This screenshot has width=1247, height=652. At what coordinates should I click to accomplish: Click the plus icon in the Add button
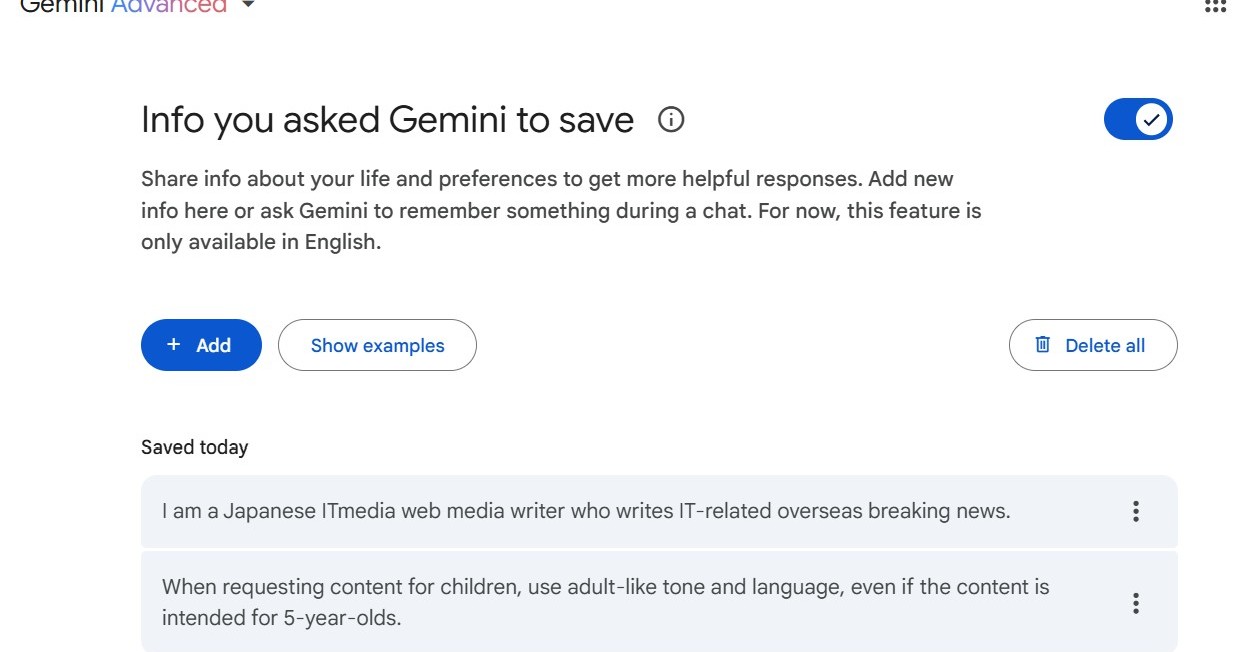pos(174,345)
